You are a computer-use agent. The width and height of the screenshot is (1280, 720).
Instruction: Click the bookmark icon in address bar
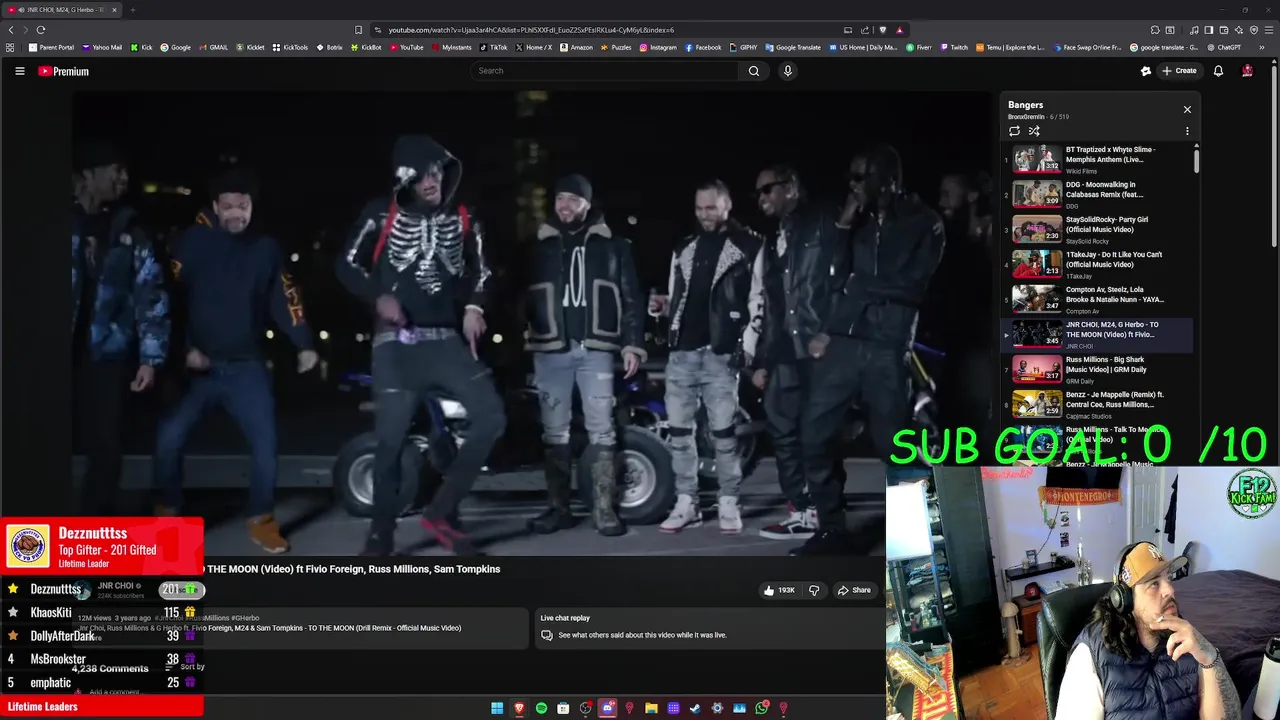(358, 30)
